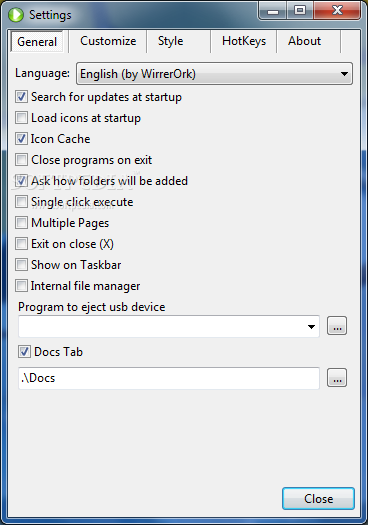This screenshot has width=368, height=525.
Task: Disable Search for updates at startup
Action: (x=21, y=97)
